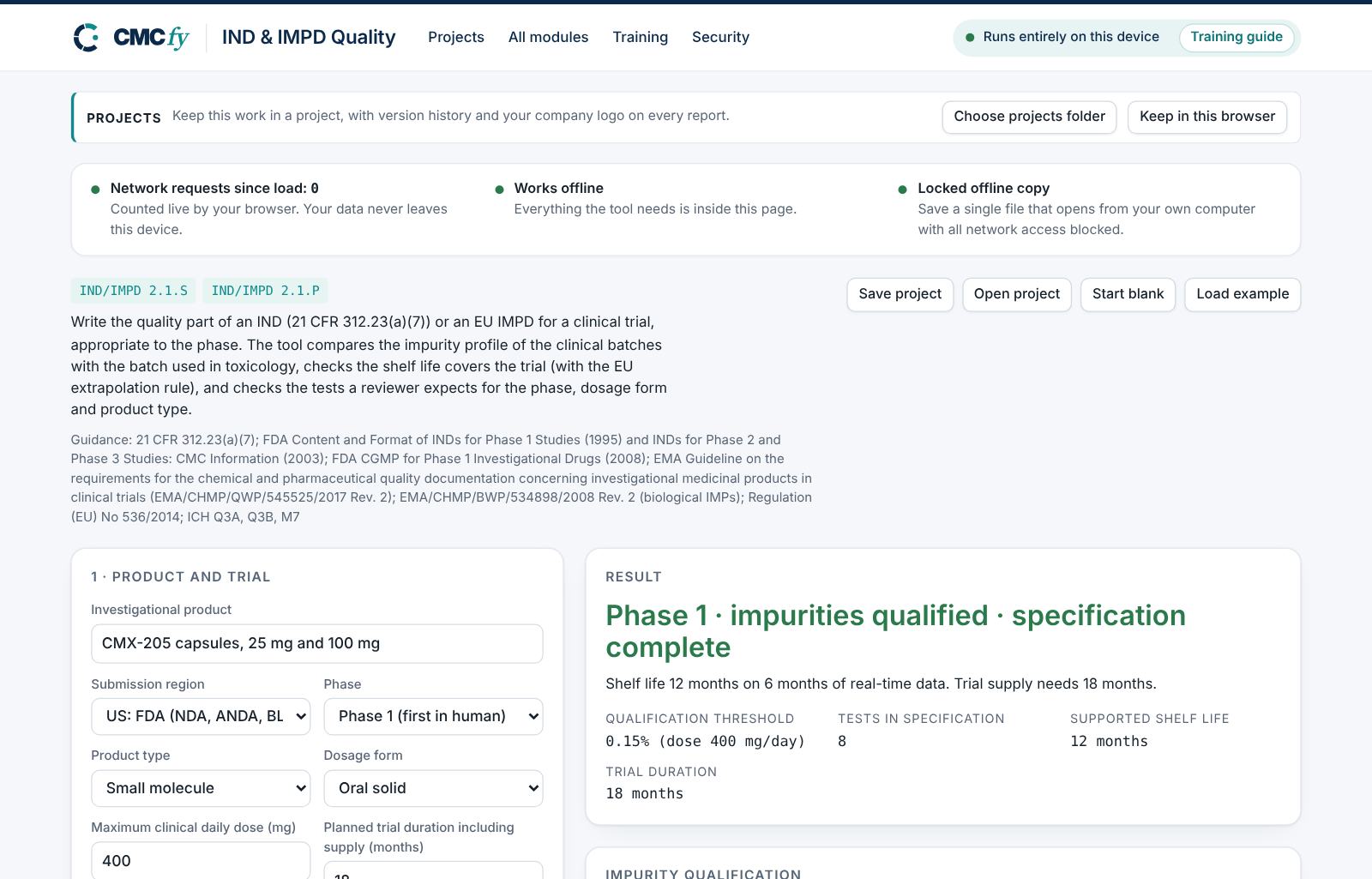Image resolution: width=1372 pixels, height=879 pixels.
Task: Click the Save project button
Action: click(900, 294)
